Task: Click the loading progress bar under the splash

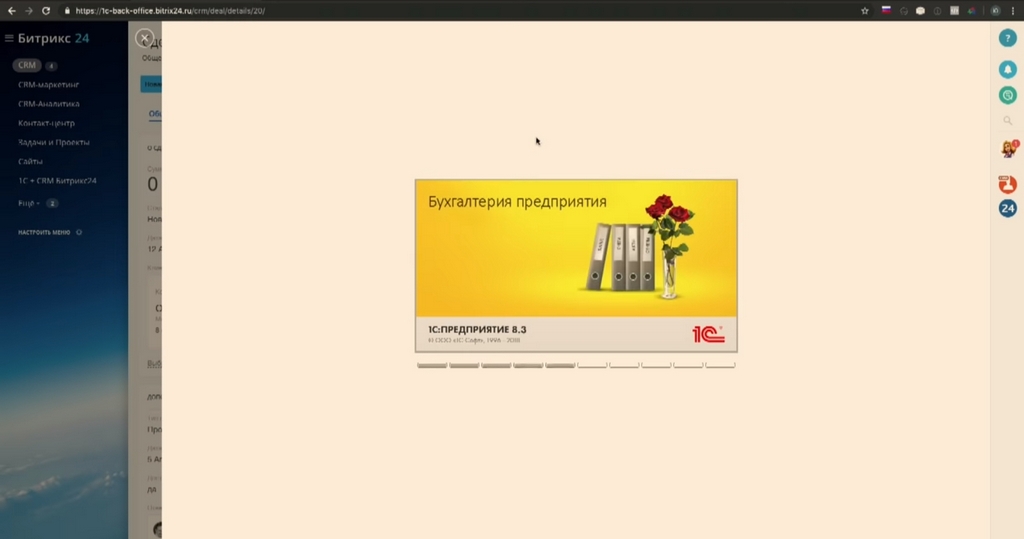Action: 576,365
